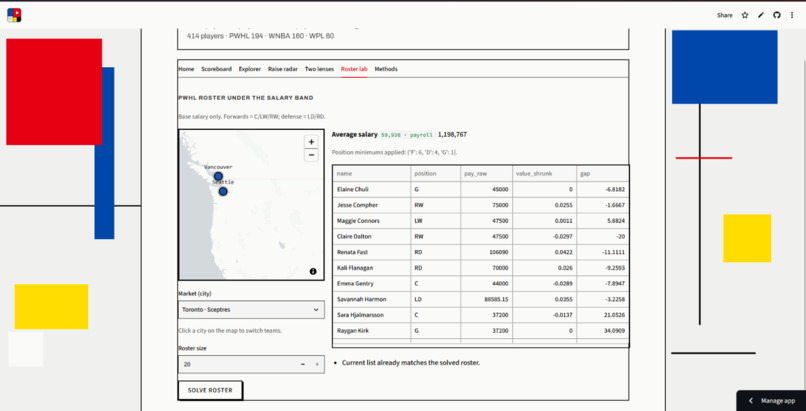Screen dimensions: 806x411
Task: Select the Jesse Compher name cell
Action: (x=371, y=205)
